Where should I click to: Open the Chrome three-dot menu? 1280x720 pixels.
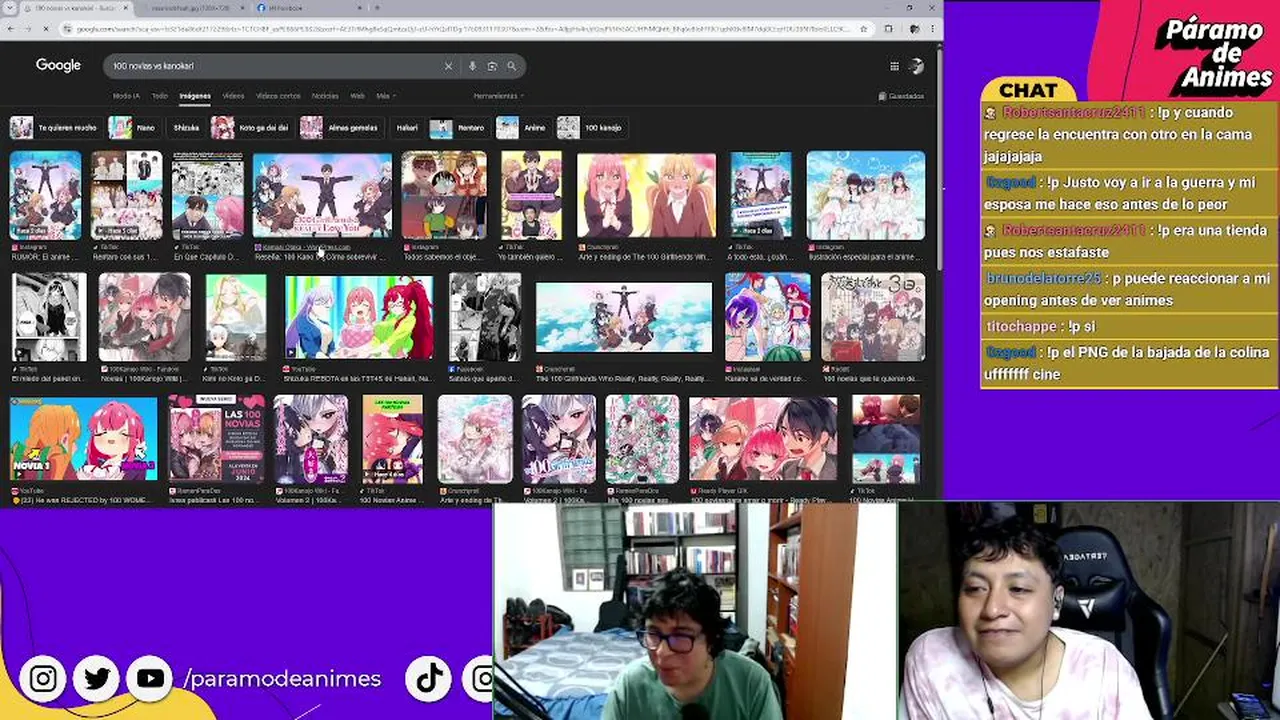[932, 29]
